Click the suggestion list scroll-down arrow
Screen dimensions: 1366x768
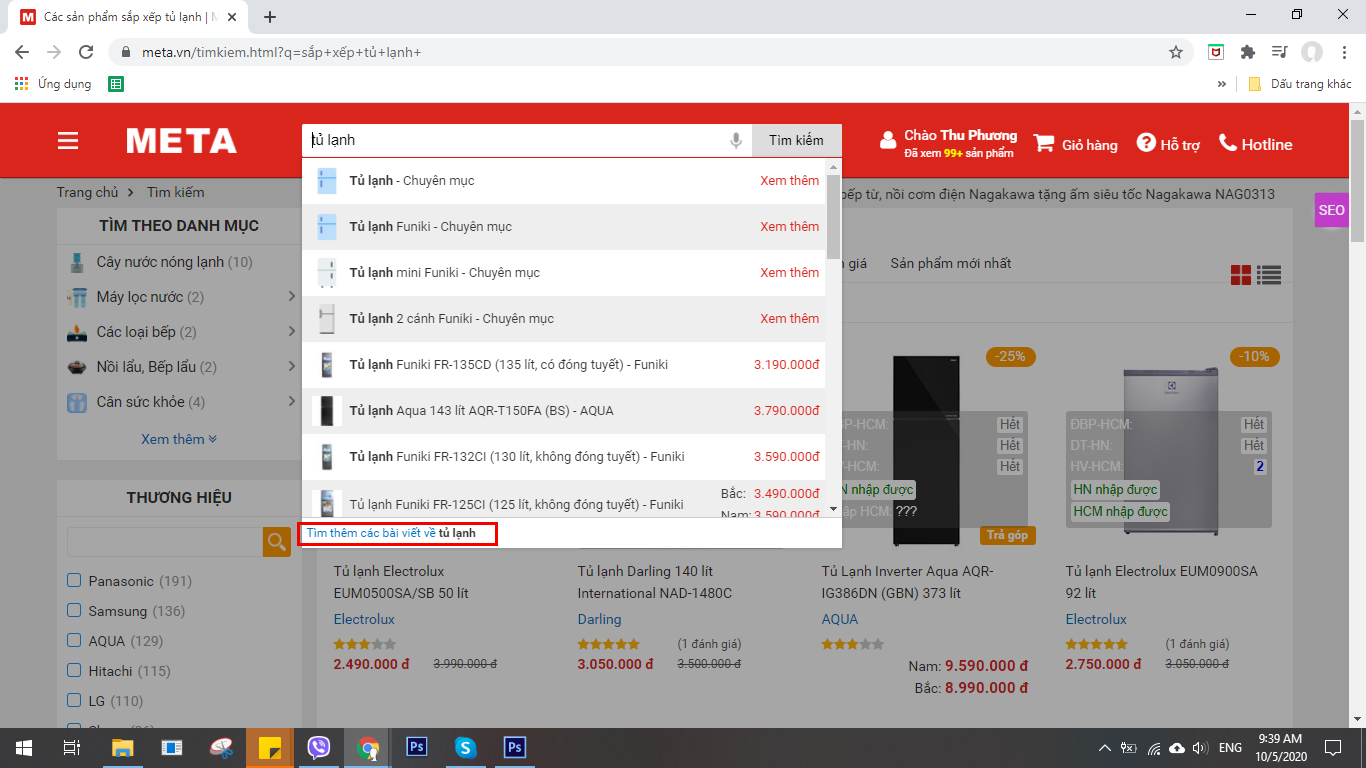(833, 509)
